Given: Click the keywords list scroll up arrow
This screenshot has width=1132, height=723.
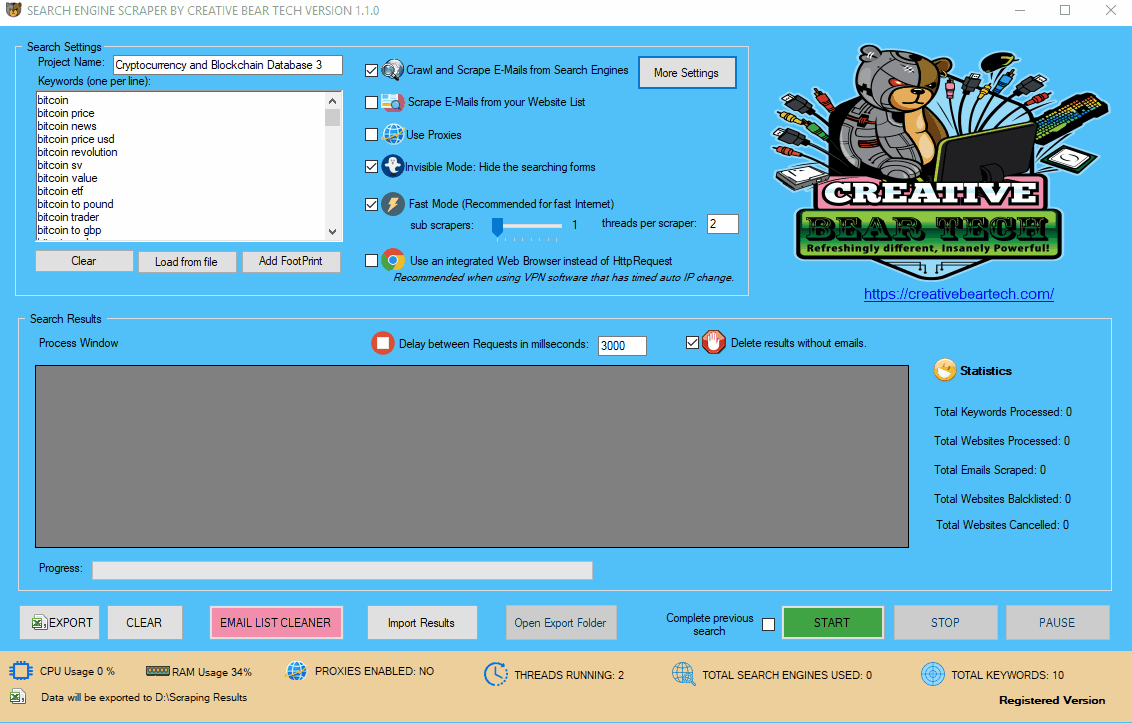Looking at the screenshot, I should tap(332, 101).
